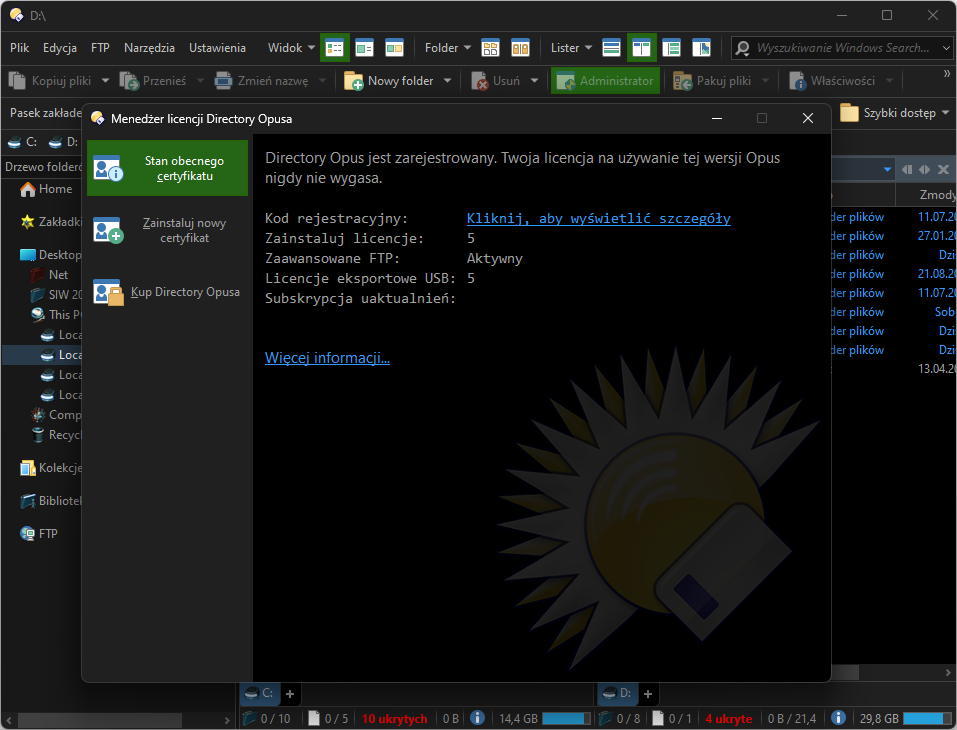Image resolution: width=957 pixels, height=730 pixels.
Task: Select the Net tree item
Action: click(x=51, y=275)
